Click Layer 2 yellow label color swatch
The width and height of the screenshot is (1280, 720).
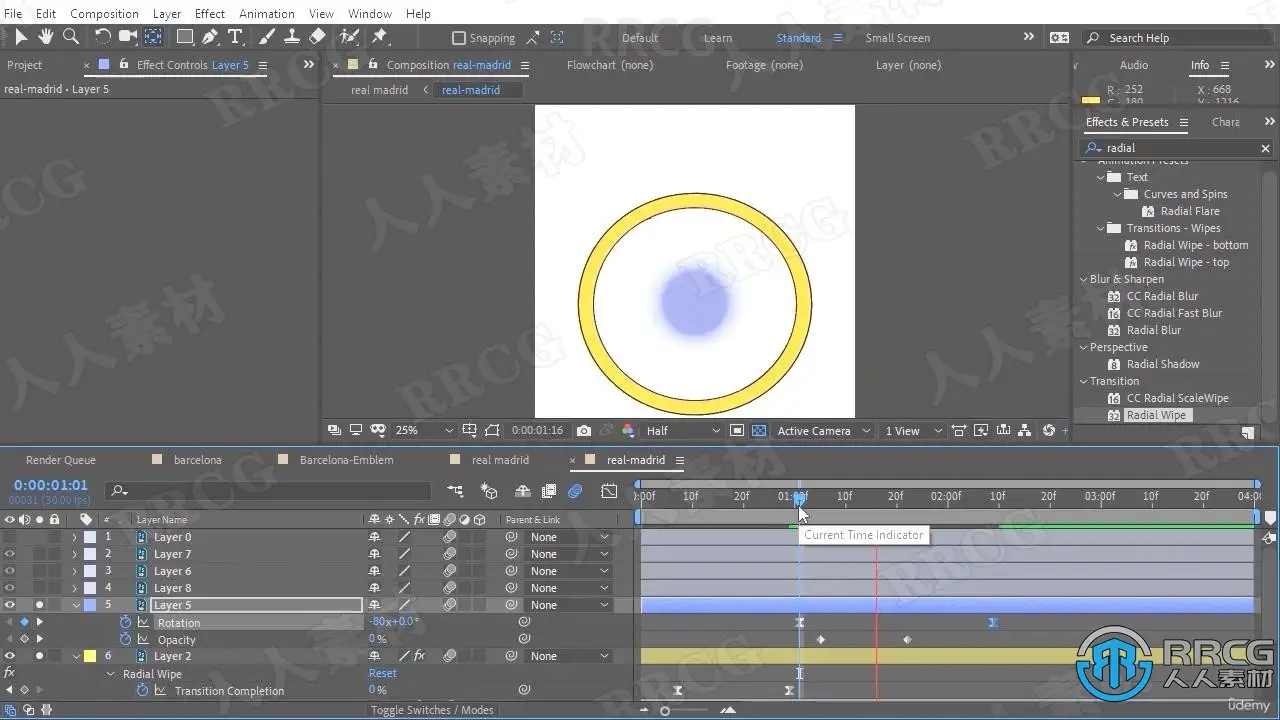pos(90,656)
